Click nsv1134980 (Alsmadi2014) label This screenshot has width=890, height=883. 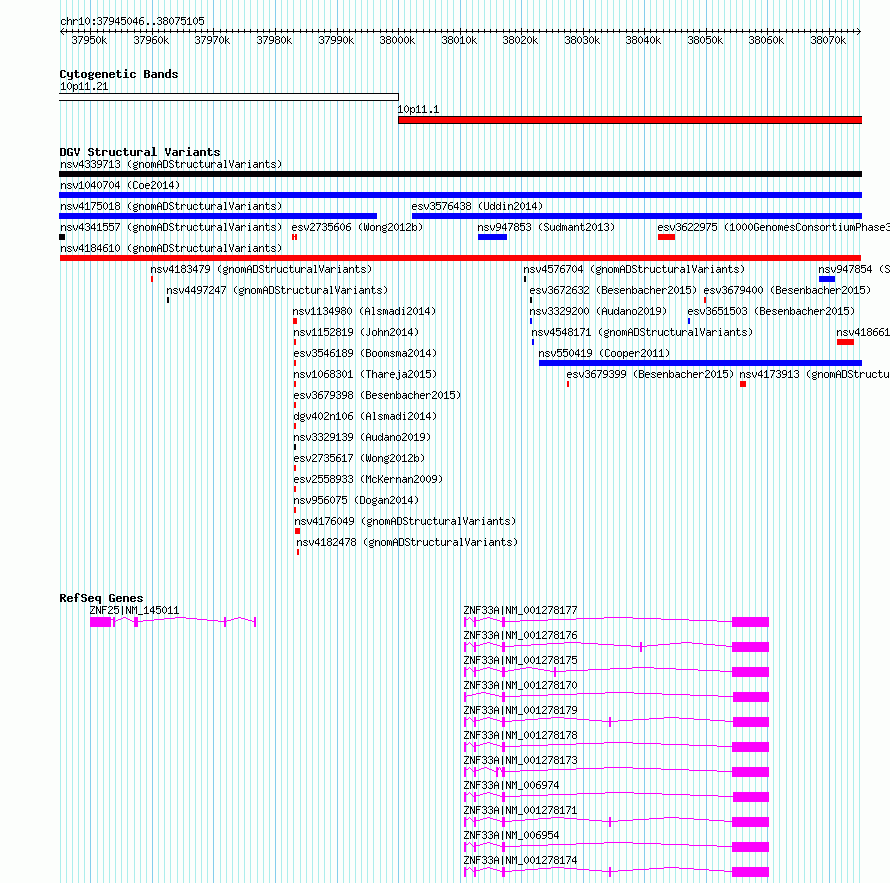364,312
